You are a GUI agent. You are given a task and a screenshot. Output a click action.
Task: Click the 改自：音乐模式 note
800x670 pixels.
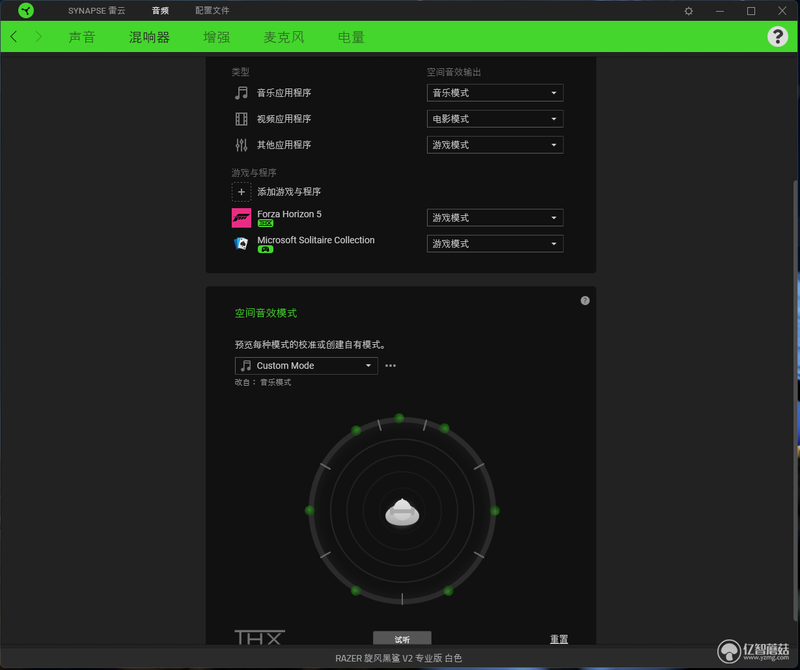[263, 383]
